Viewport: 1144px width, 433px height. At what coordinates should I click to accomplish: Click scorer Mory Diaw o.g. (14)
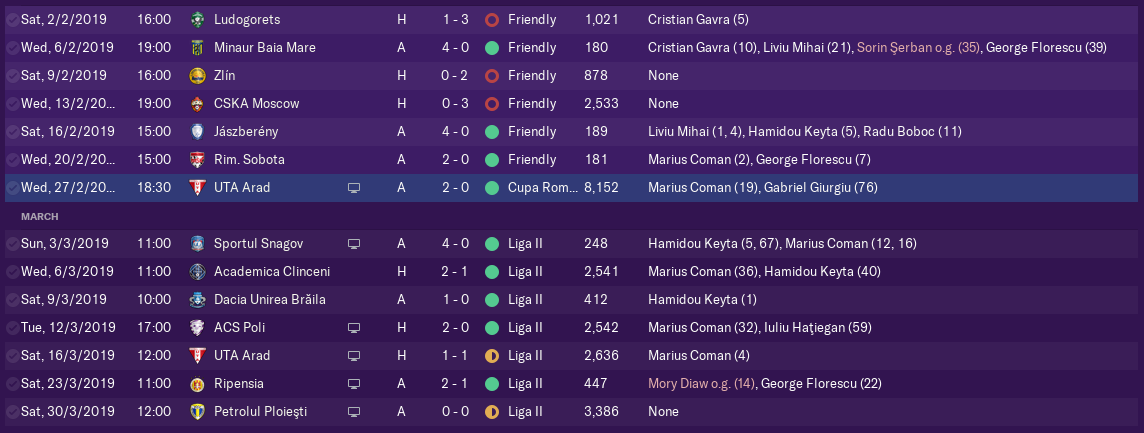click(x=701, y=383)
